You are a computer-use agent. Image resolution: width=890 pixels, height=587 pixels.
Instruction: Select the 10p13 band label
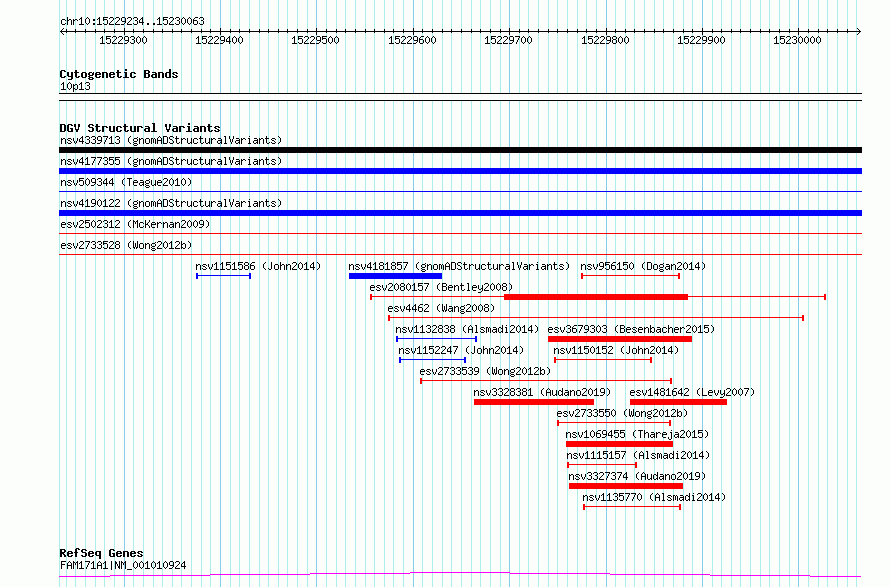75,87
